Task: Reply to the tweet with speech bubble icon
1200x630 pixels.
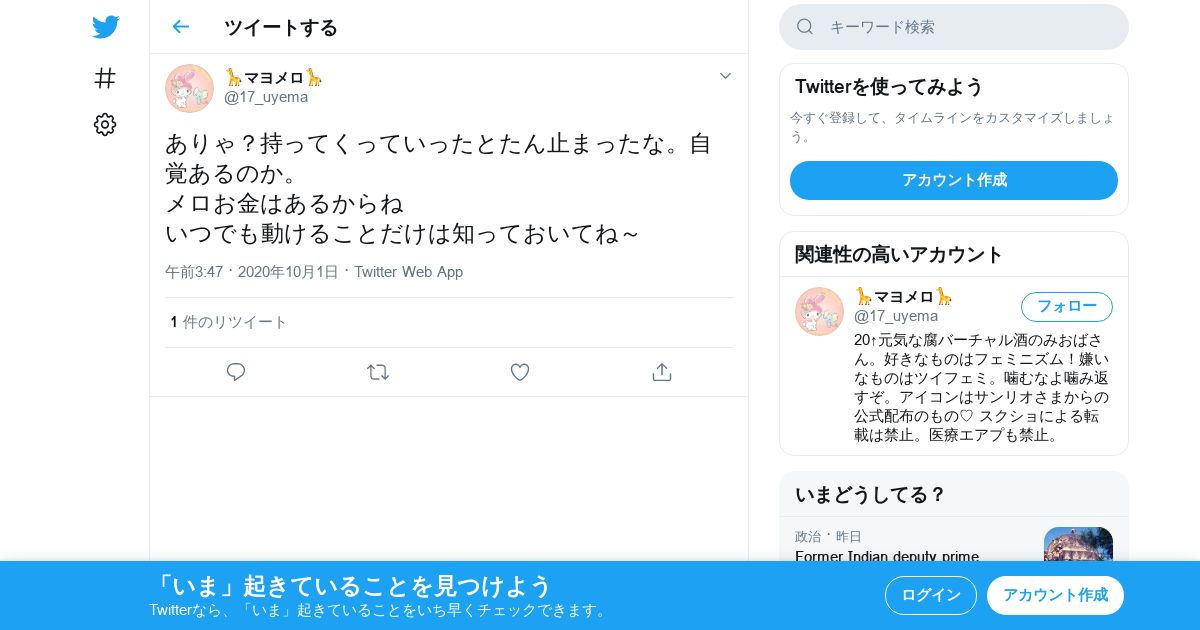Action: (236, 372)
